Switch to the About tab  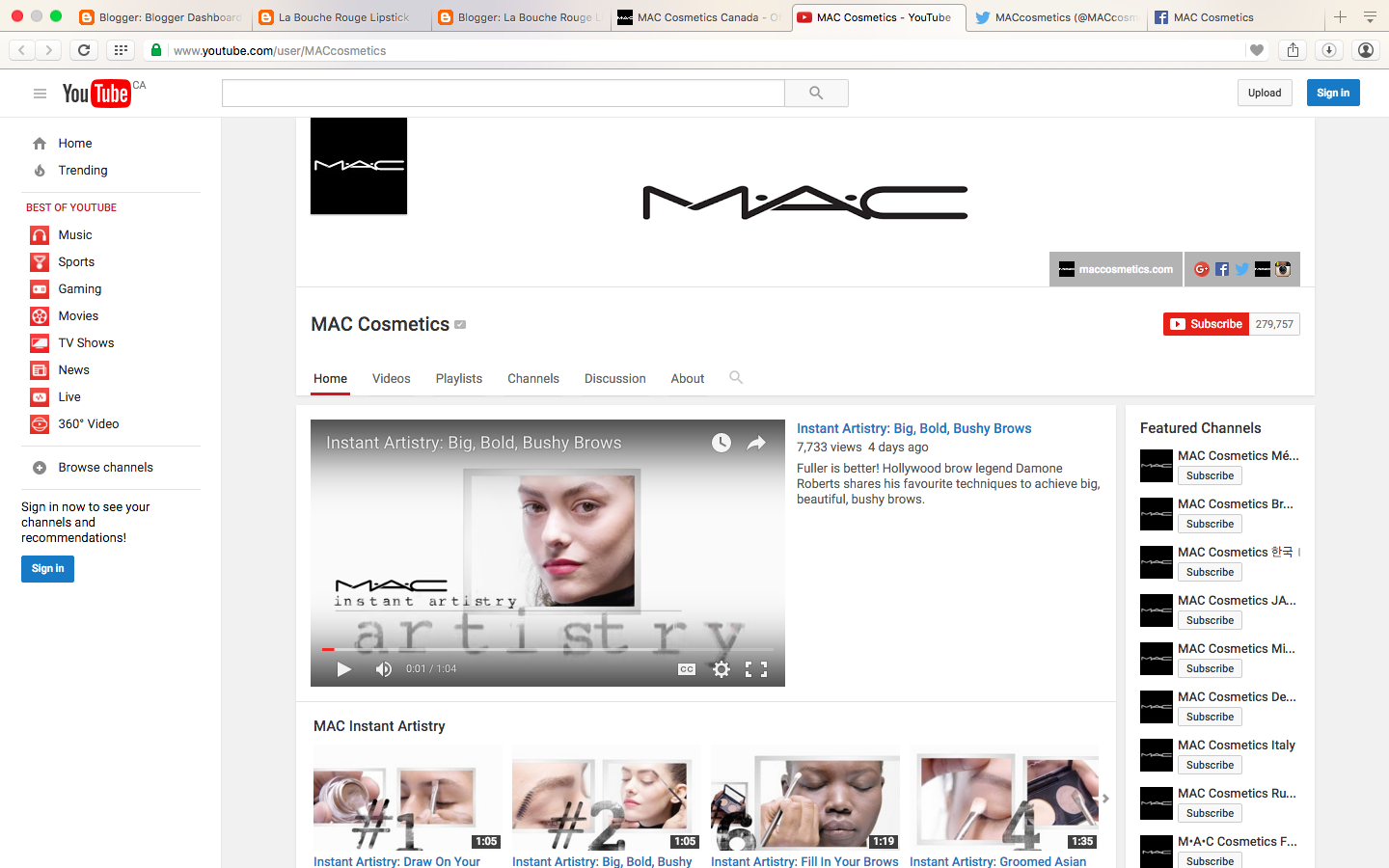click(688, 379)
